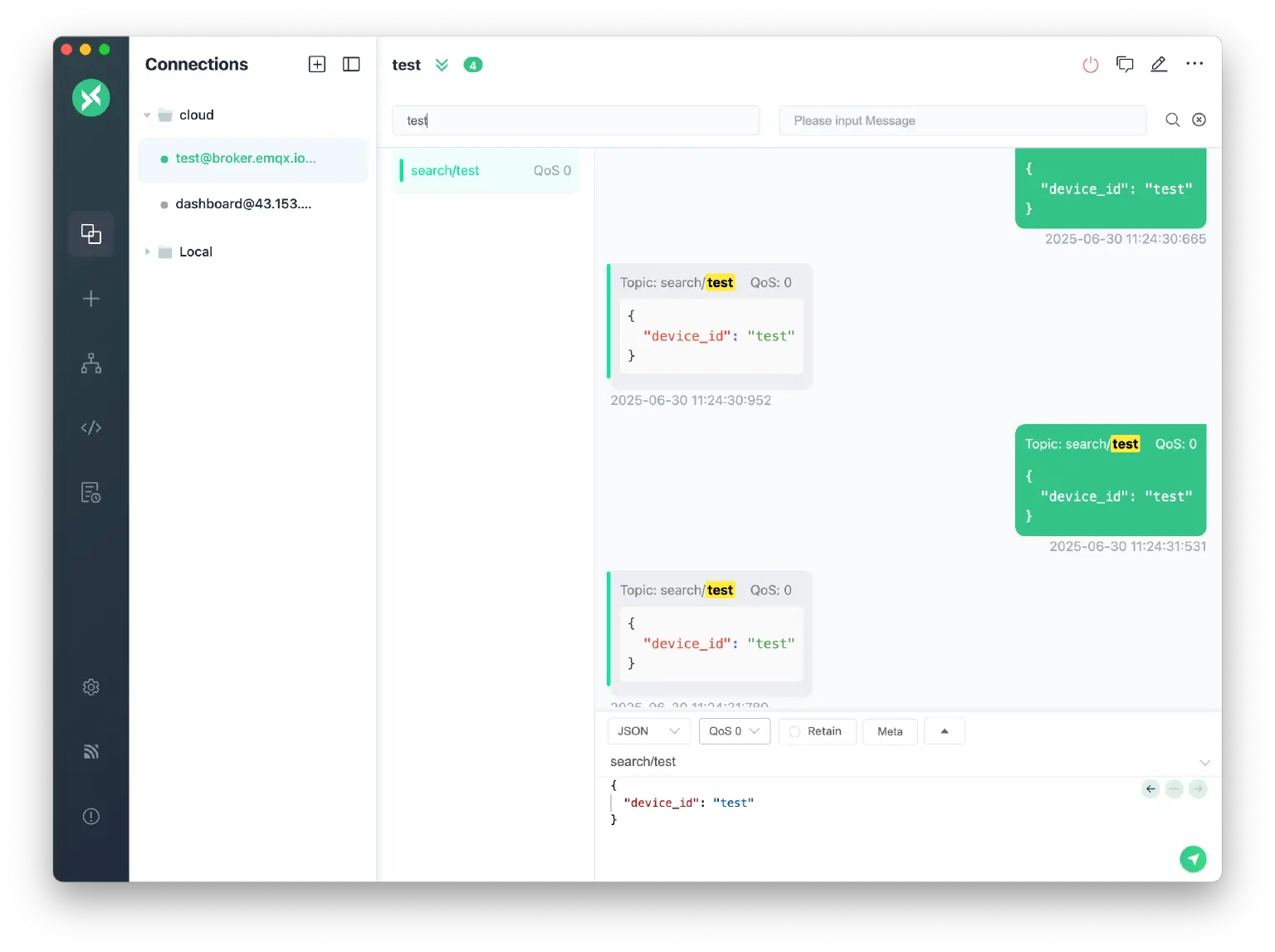Open new window icon in header

(1125, 65)
